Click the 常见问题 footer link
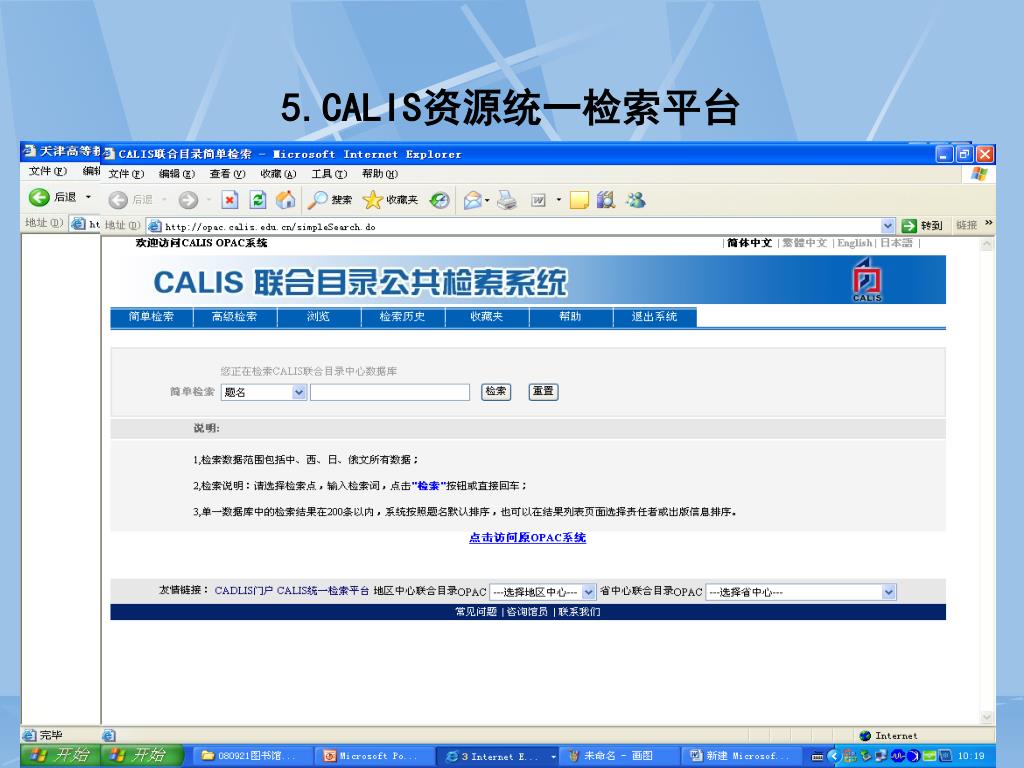Image resolution: width=1024 pixels, height=768 pixels. click(476, 612)
